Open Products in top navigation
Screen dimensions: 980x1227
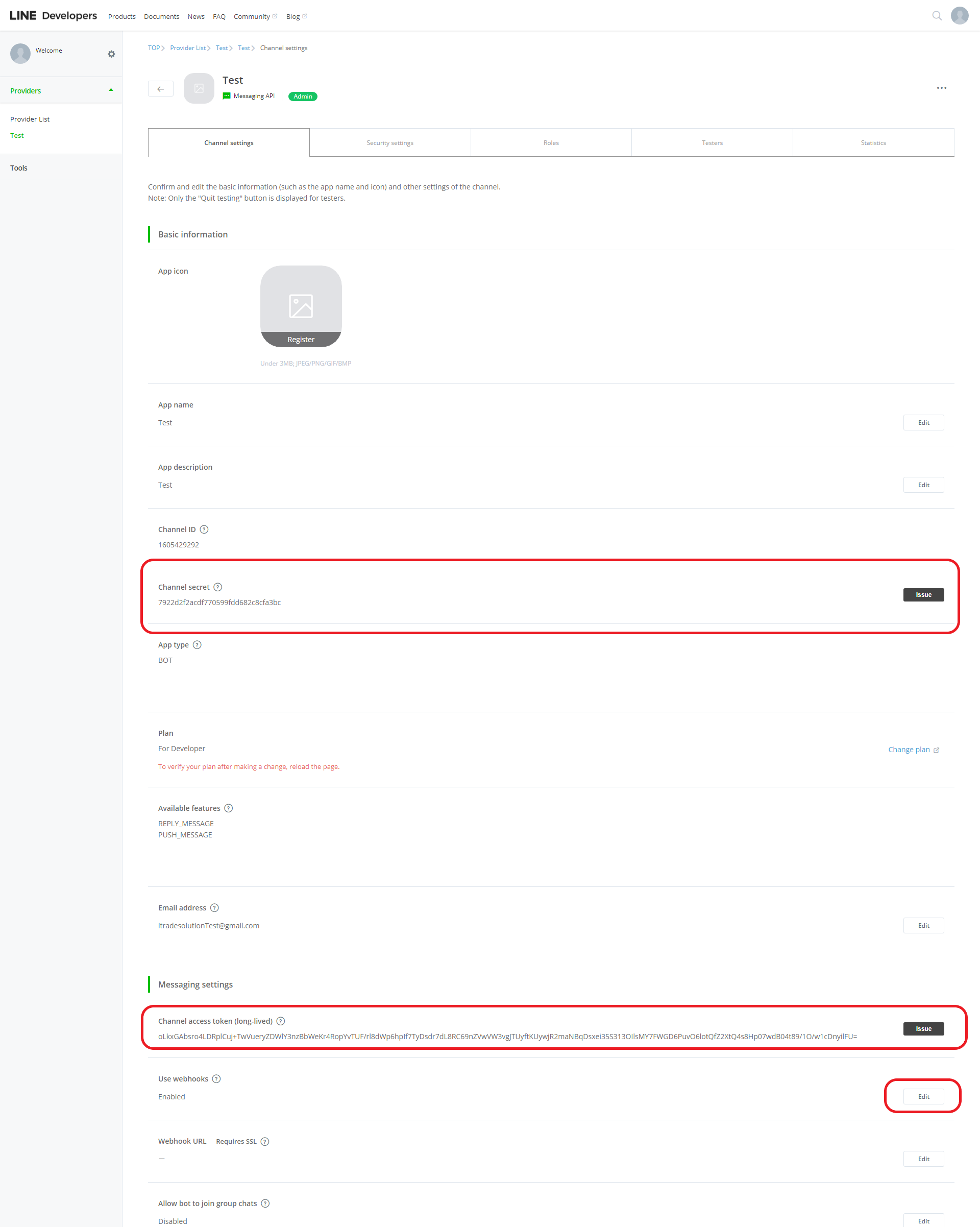tap(121, 16)
